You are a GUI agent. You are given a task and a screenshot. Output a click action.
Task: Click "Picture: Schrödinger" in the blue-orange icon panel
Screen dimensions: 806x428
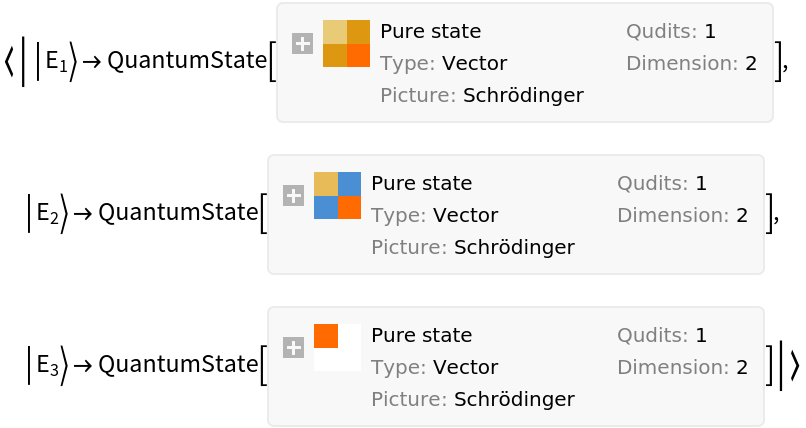(x=472, y=248)
